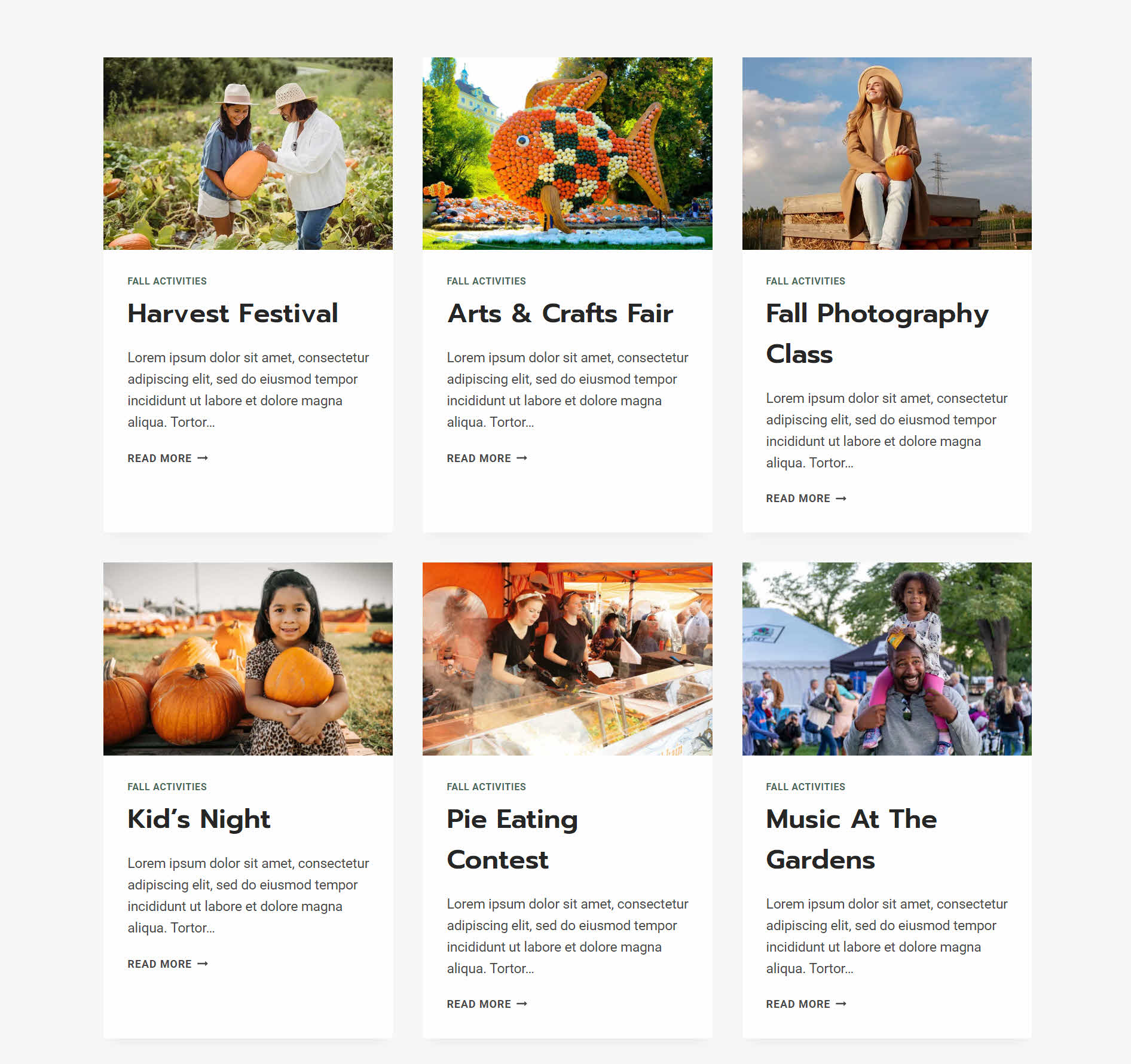Open the Arts & Crafts Fair title
Viewport: 1131px width, 1064px height.
coord(560,314)
